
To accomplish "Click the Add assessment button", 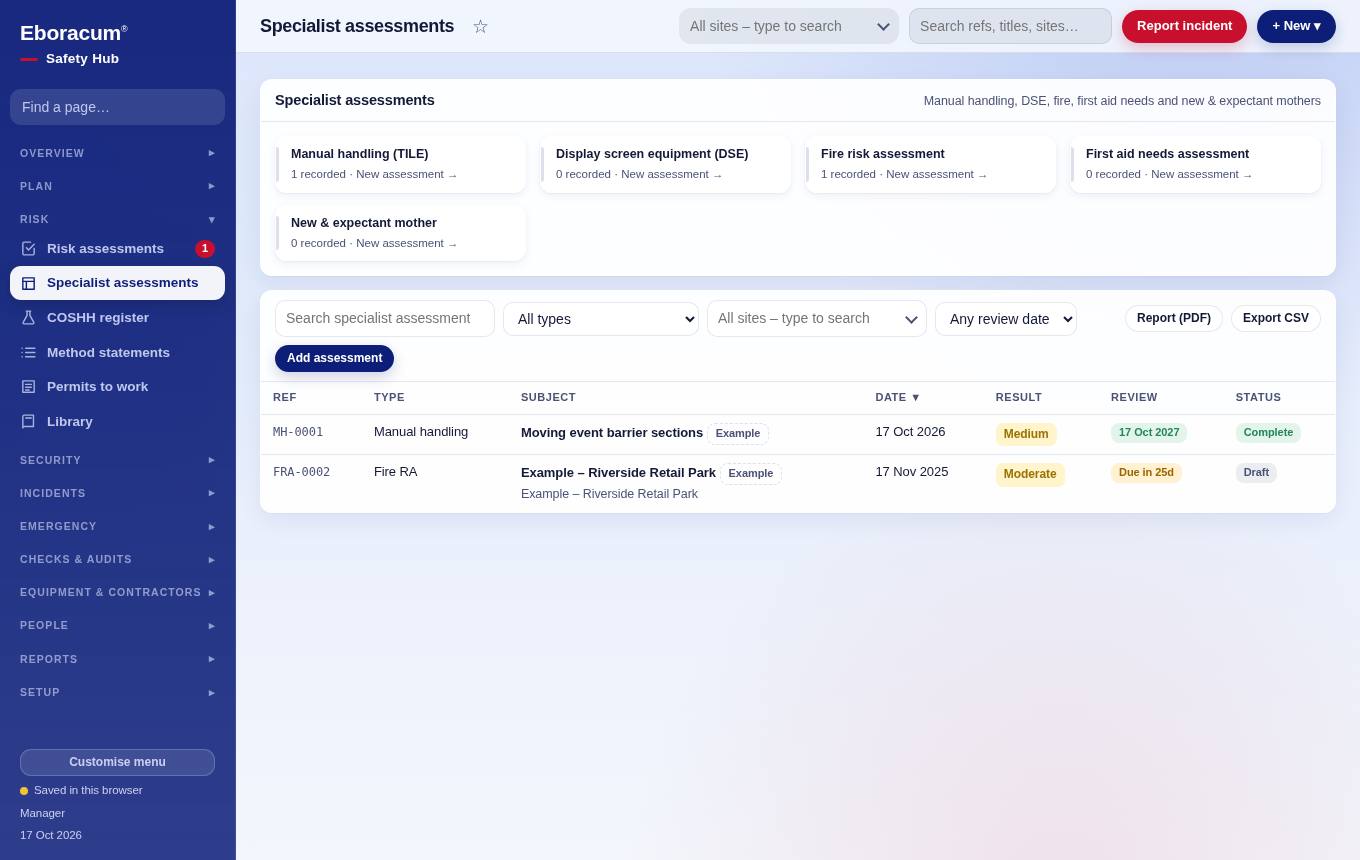I will pyautogui.click(x=334, y=358).
